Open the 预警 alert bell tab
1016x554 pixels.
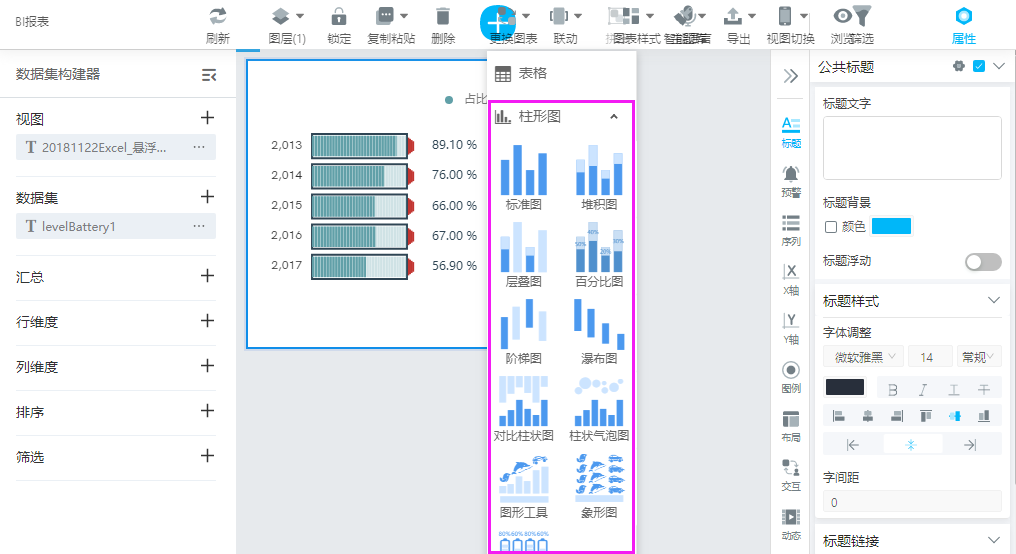tap(791, 181)
